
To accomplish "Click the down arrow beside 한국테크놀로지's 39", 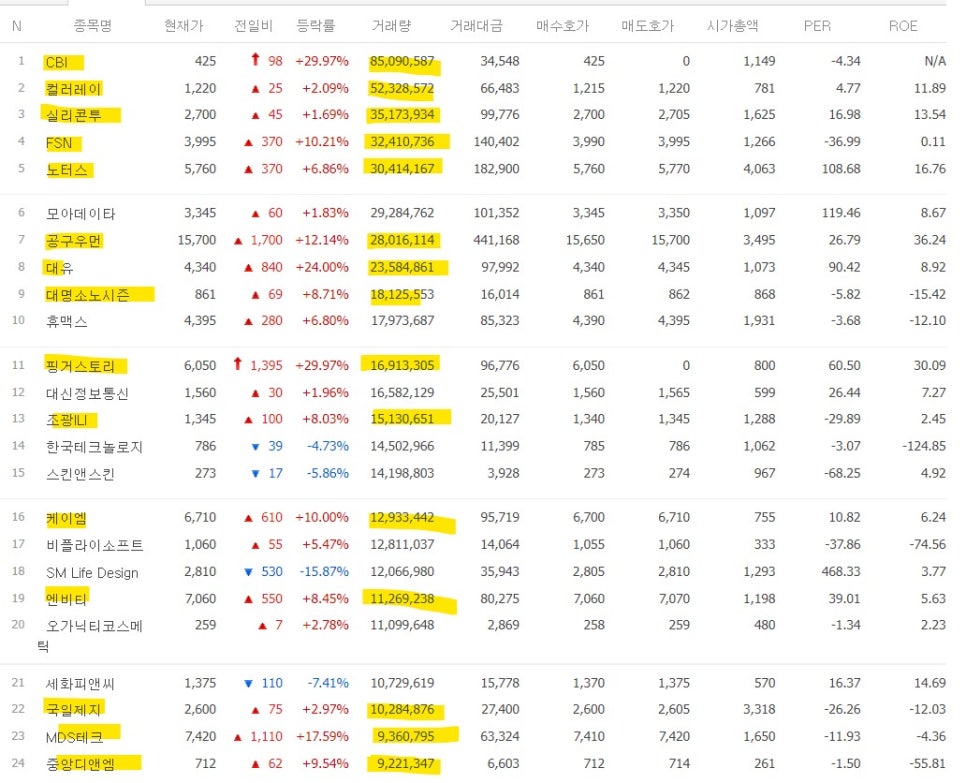I will 256,447.
